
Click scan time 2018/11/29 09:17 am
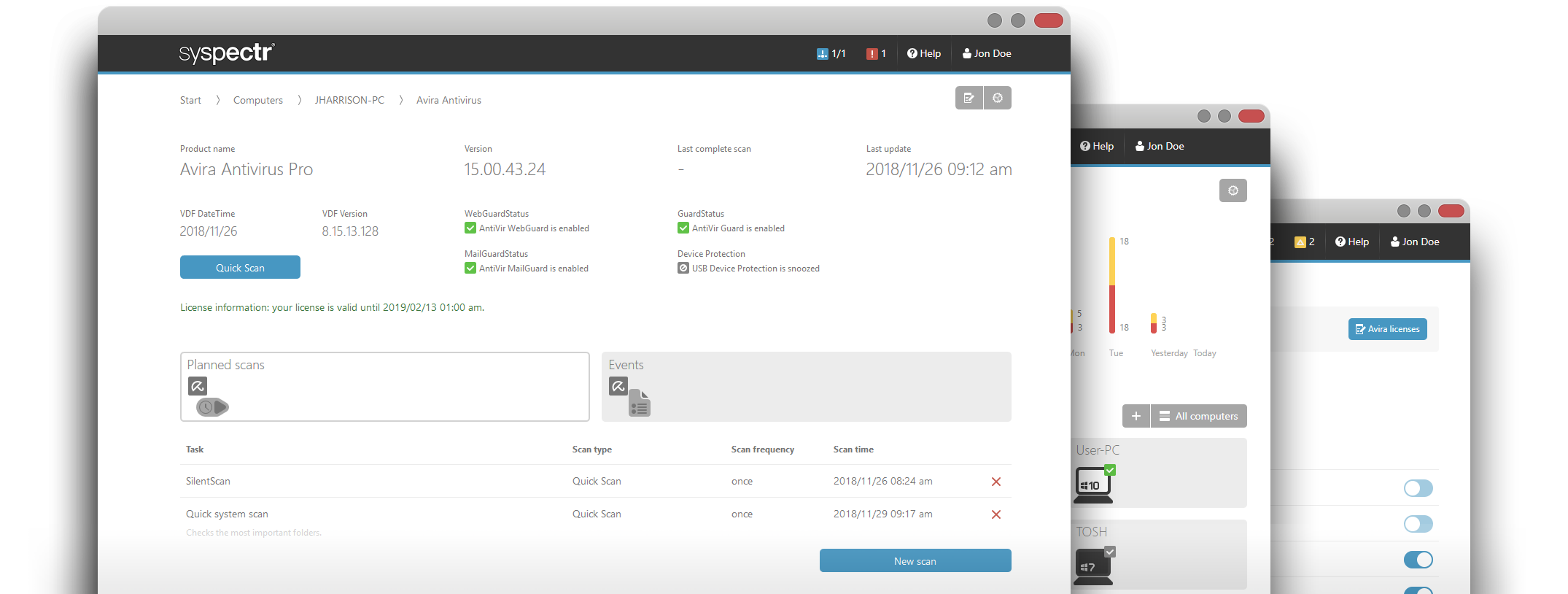[x=883, y=514]
